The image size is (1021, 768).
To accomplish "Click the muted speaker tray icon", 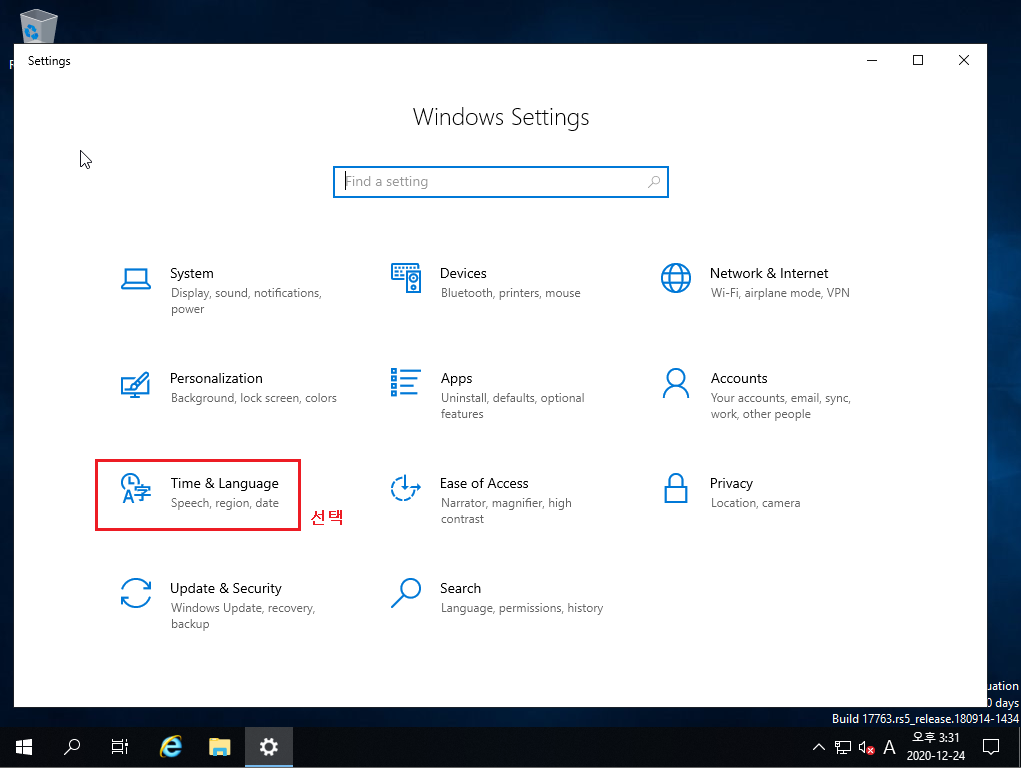I will pyautogui.click(x=866, y=748).
